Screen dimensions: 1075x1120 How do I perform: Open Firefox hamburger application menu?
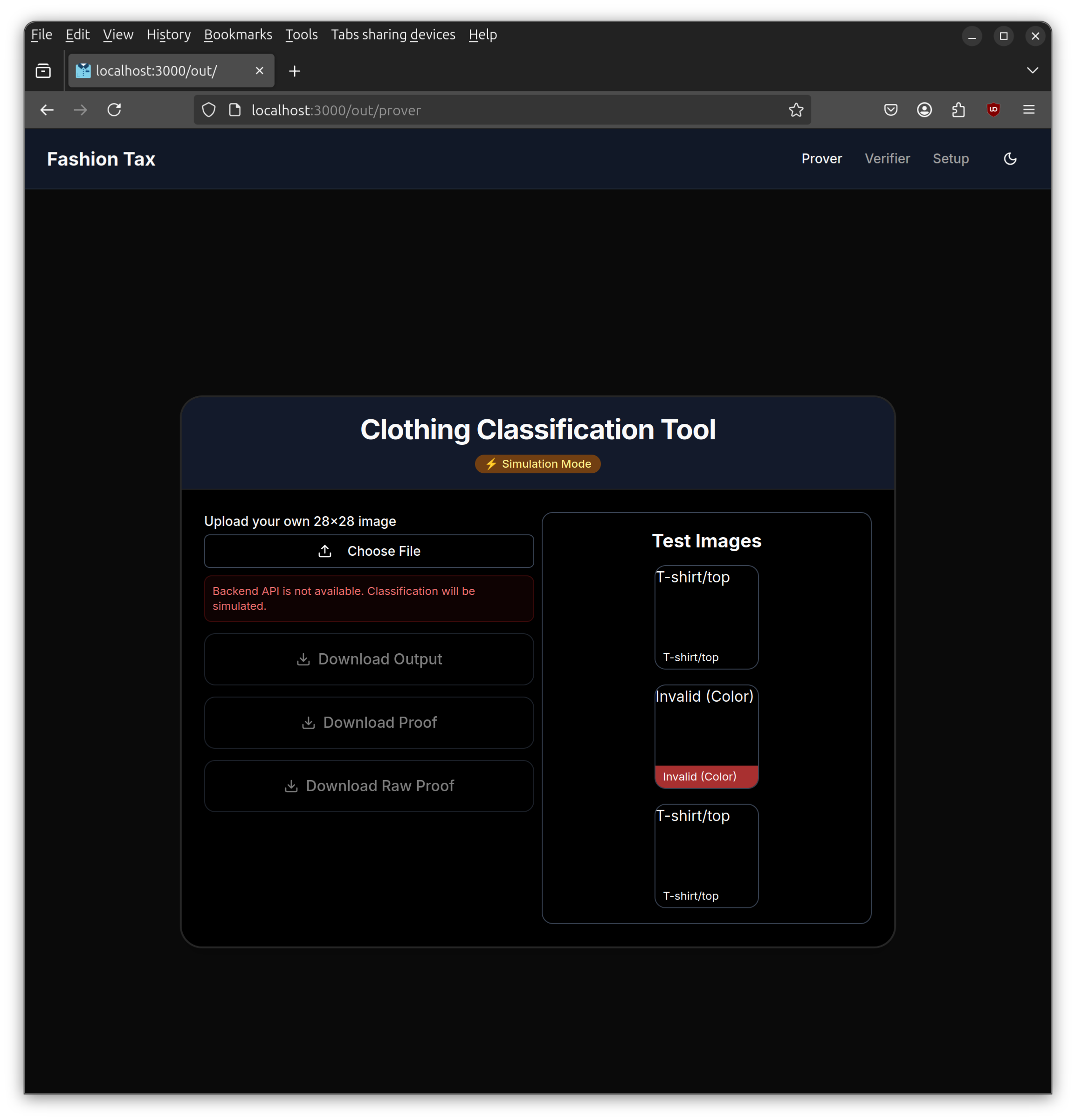[1029, 110]
